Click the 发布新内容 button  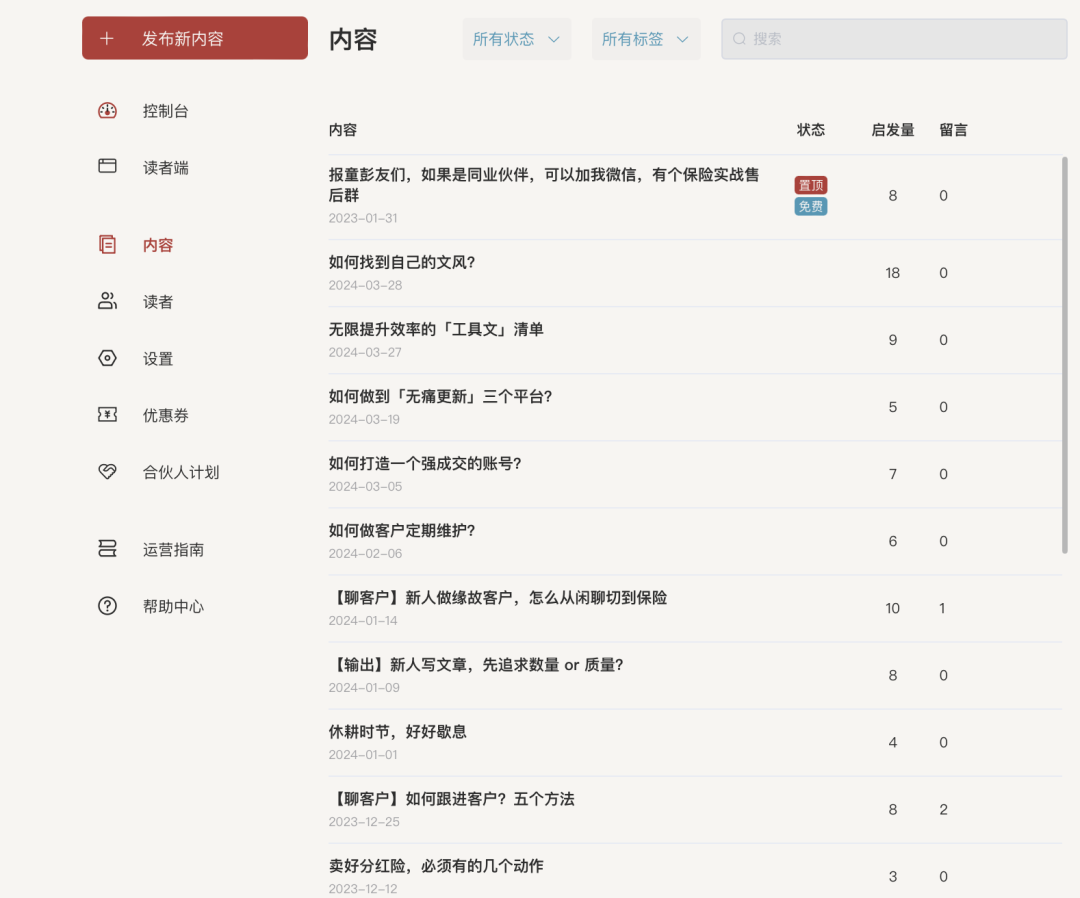click(195, 38)
